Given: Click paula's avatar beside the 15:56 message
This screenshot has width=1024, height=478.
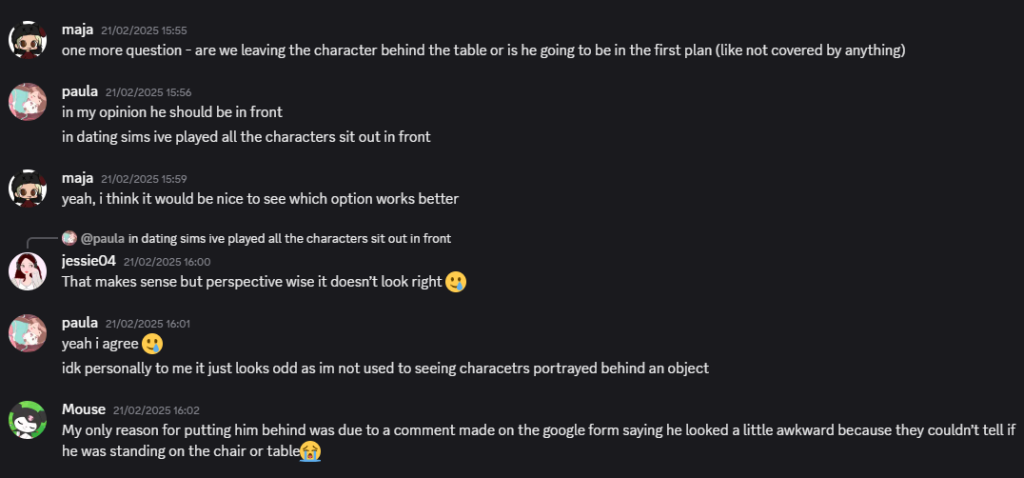Looking at the screenshot, I should point(27,102).
